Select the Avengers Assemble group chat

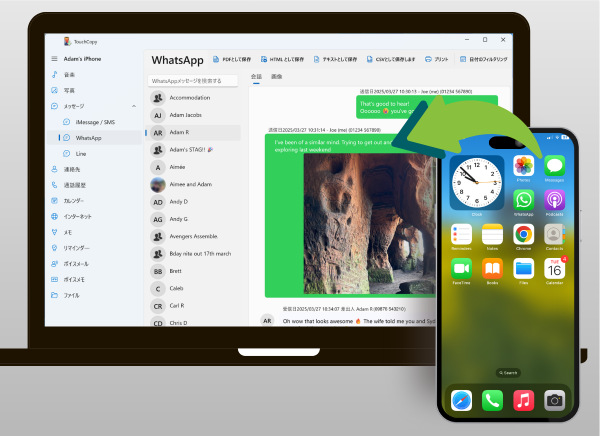193,237
